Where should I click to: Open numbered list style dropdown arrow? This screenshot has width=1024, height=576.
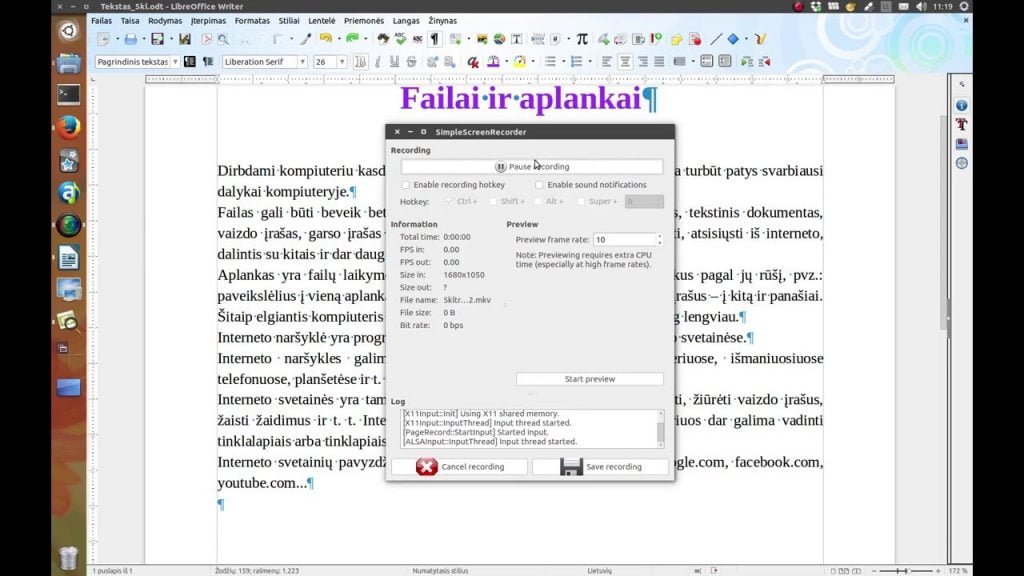590,61
